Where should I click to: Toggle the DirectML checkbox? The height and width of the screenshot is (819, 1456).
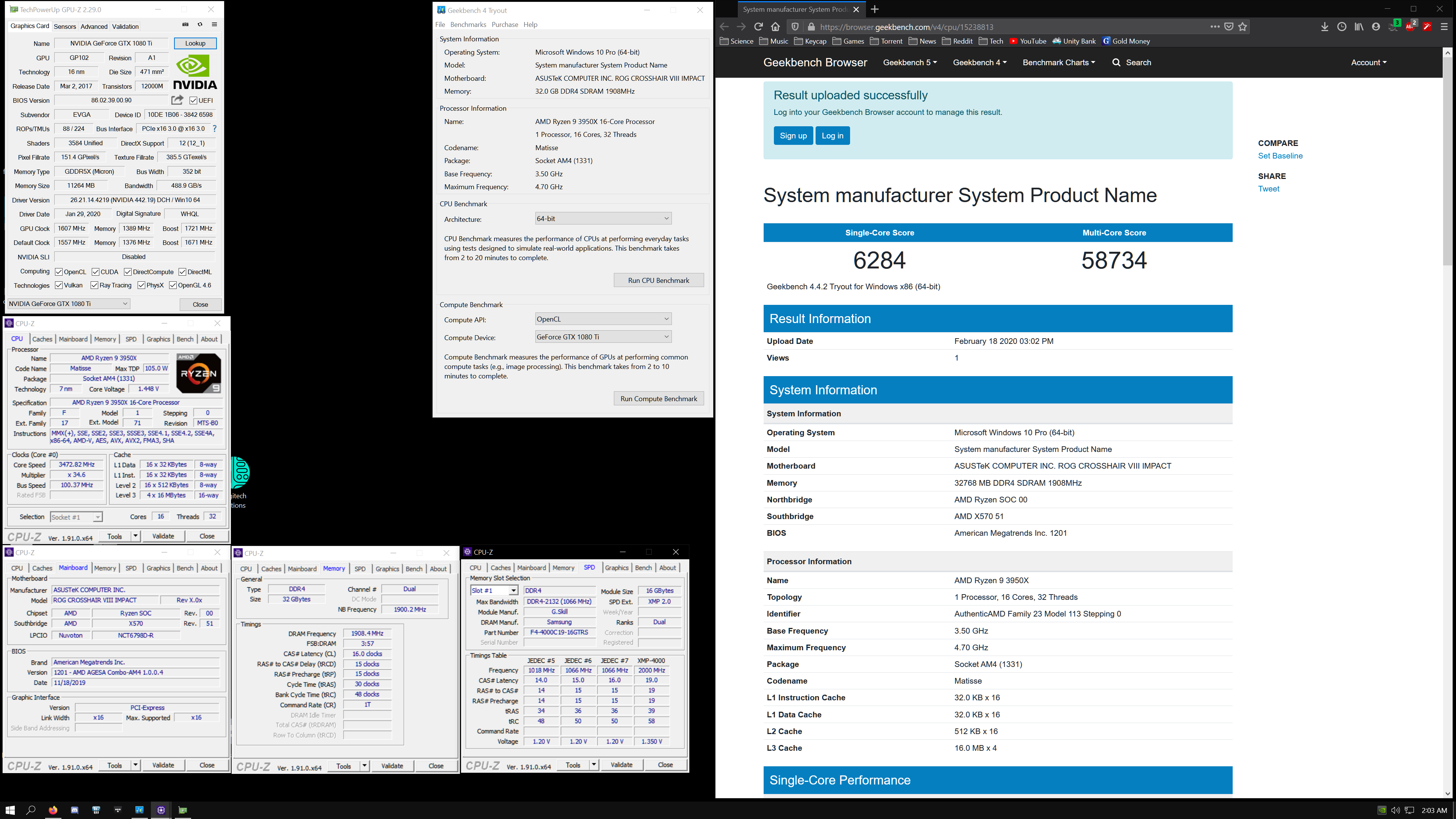182,272
